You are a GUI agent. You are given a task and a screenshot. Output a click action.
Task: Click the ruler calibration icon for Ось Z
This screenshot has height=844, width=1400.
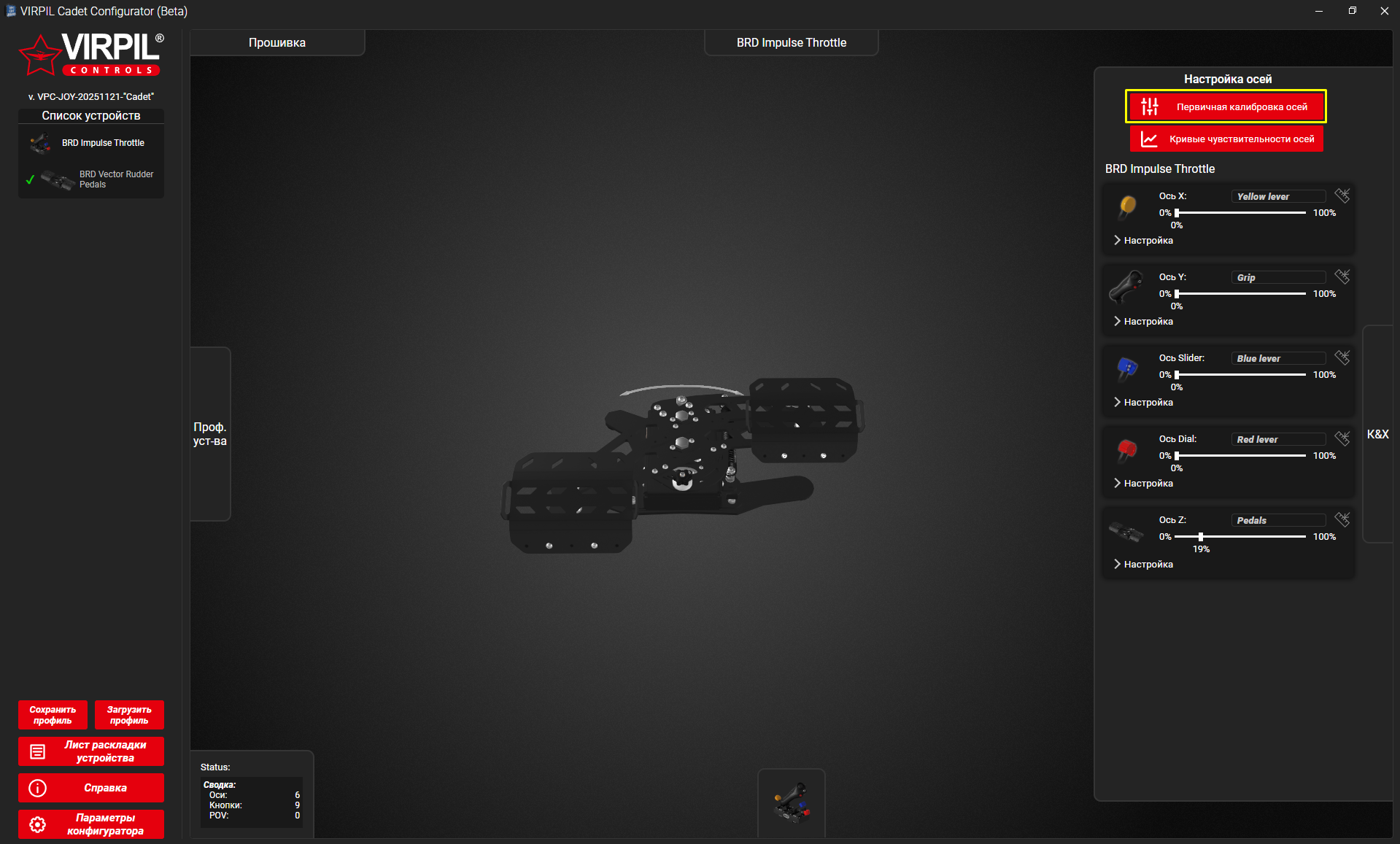pos(1342,519)
